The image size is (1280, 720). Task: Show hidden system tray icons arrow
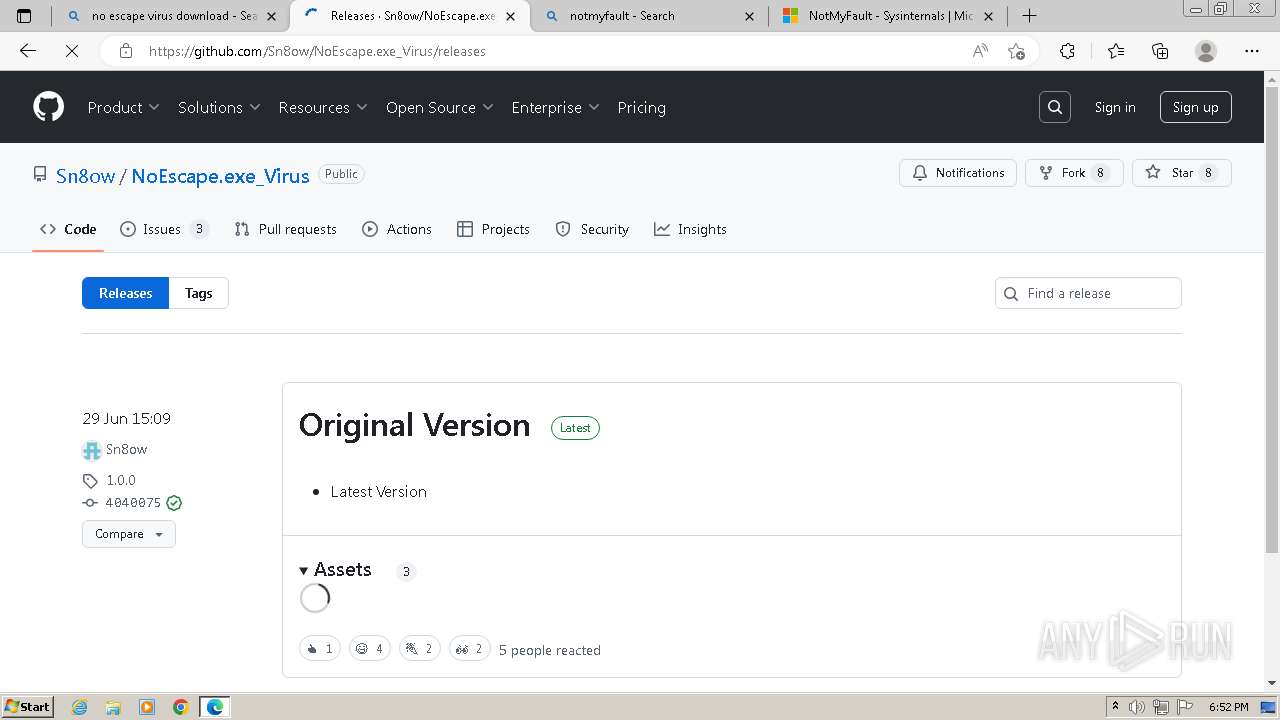point(1115,706)
